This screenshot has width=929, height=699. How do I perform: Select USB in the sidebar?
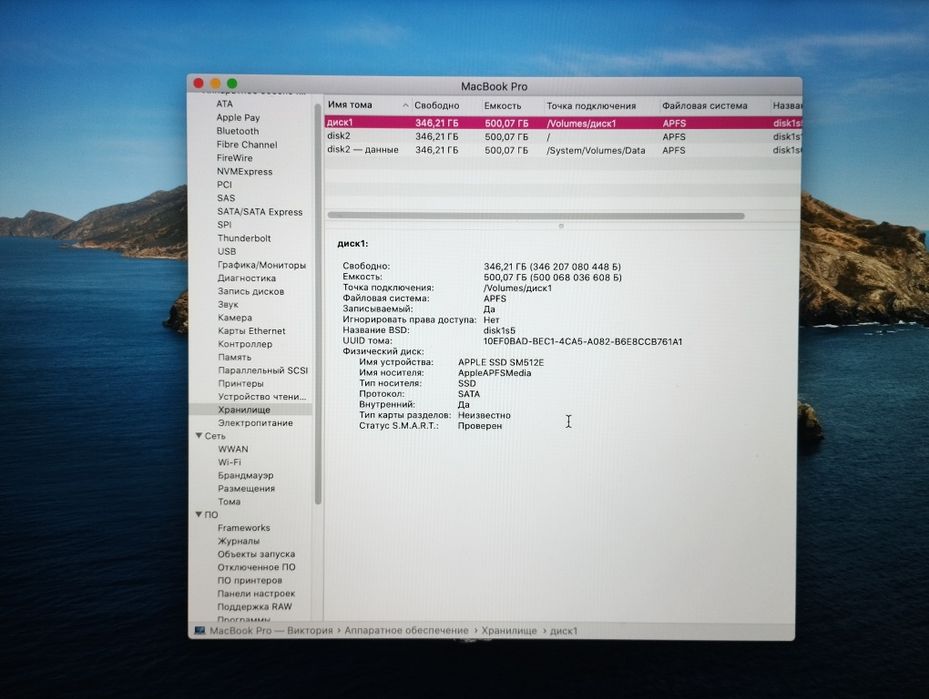click(226, 252)
